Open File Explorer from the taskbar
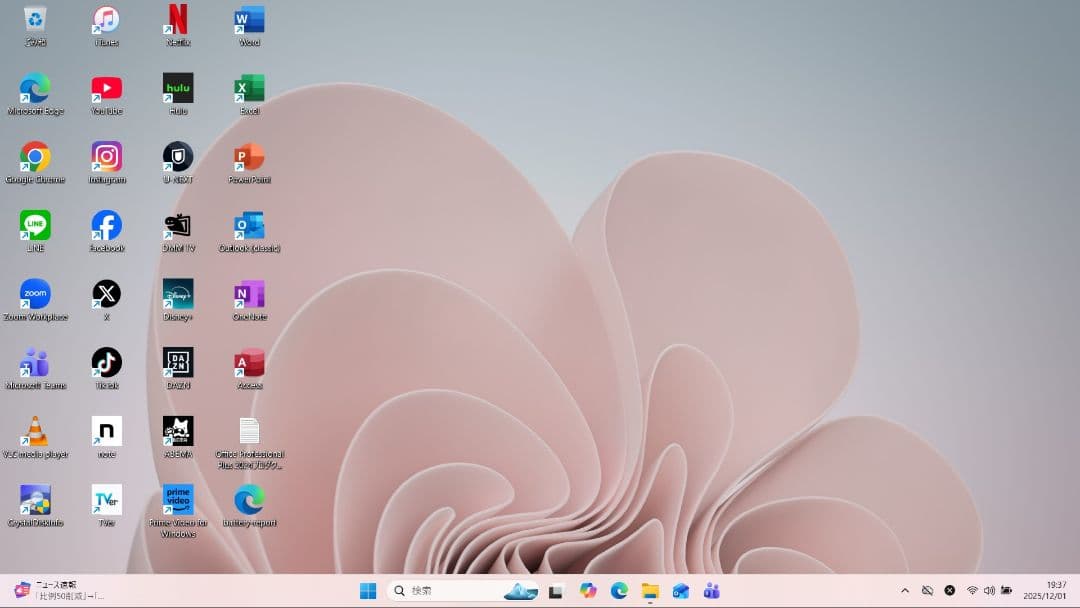 tap(650, 591)
